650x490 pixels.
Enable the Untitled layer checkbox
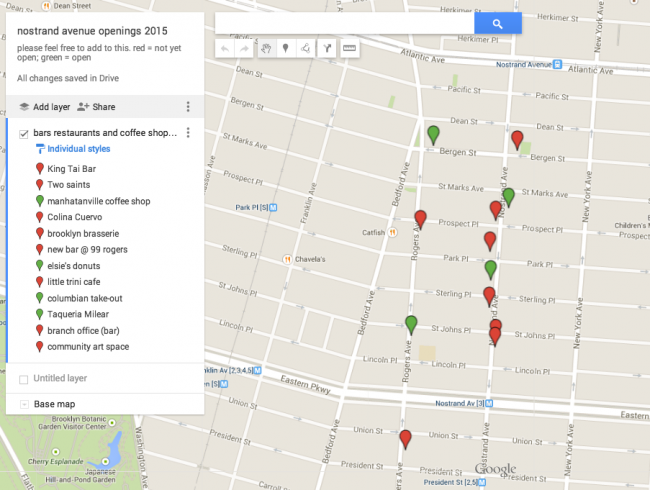pyautogui.click(x=24, y=379)
